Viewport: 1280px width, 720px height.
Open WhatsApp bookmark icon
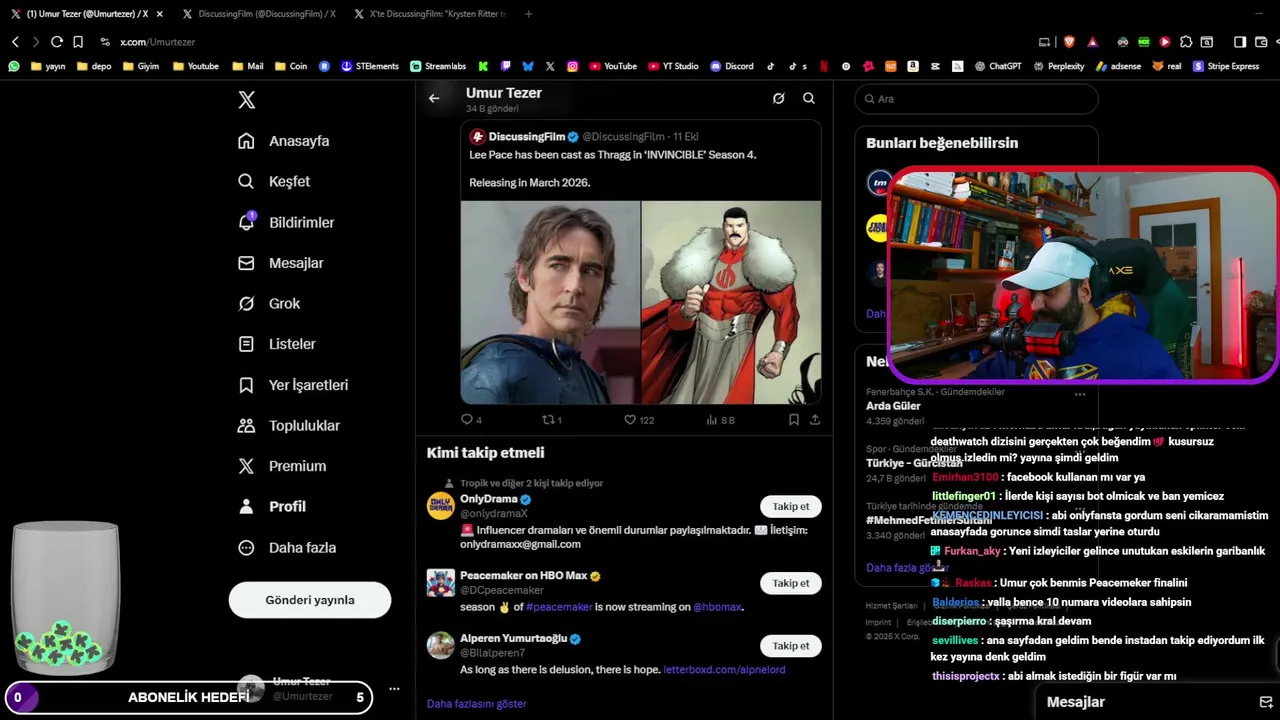point(14,66)
